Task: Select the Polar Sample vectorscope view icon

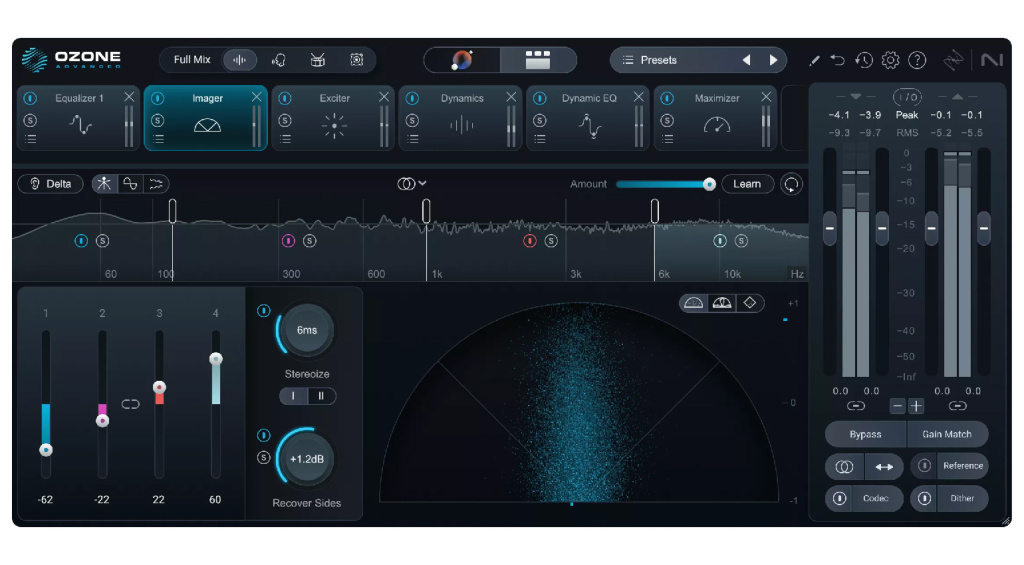Action: pyautogui.click(x=694, y=303)
